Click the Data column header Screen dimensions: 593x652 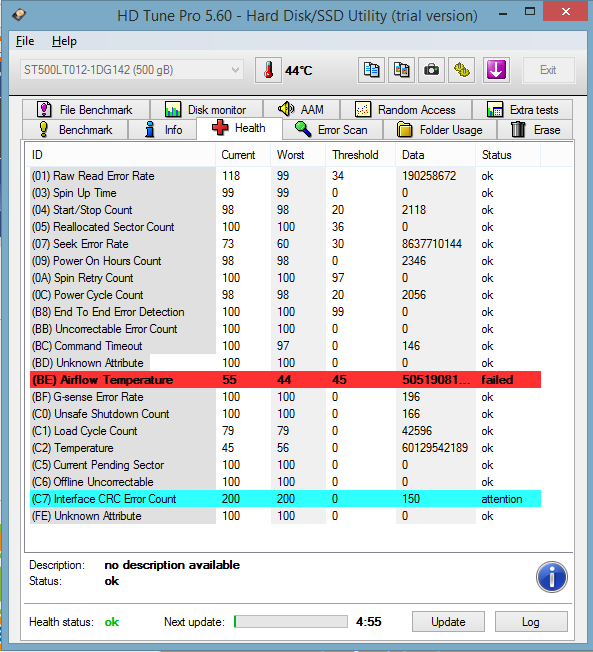[x=435, y=155]
